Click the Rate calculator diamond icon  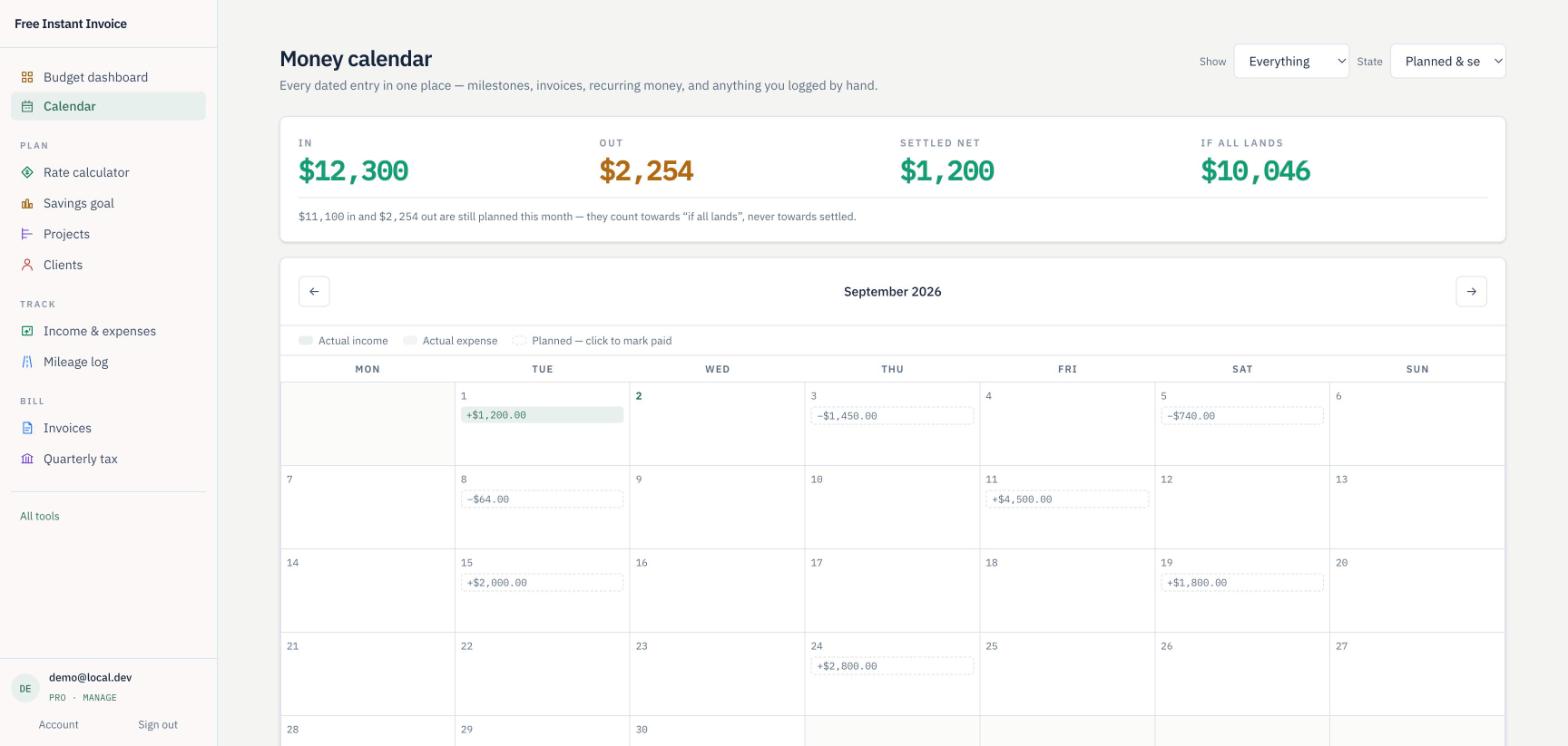coord(27,172)
